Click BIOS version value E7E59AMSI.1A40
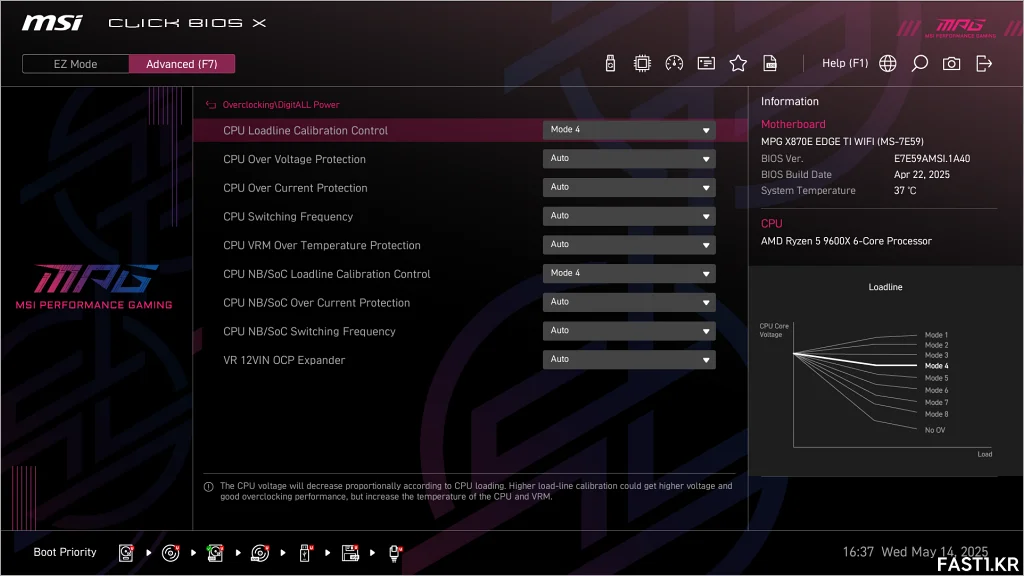The width and height of the screenshot is (1024, 576). pos(932,159)
